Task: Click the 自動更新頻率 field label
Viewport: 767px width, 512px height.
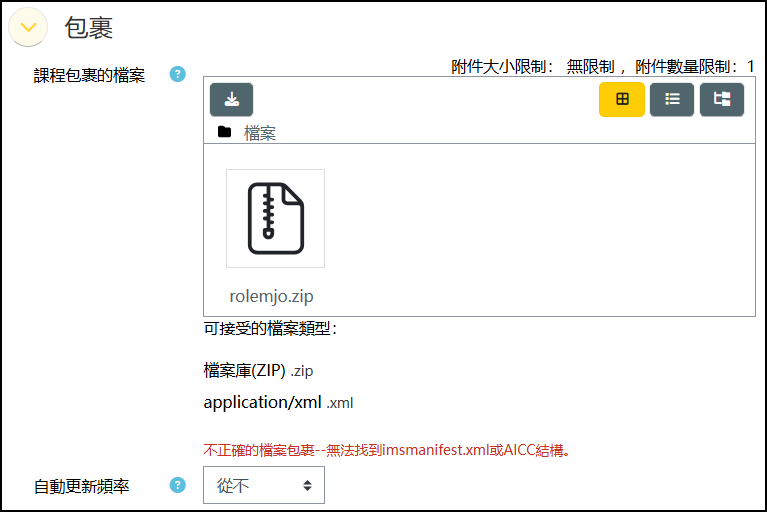Action: tap(81, 486)
